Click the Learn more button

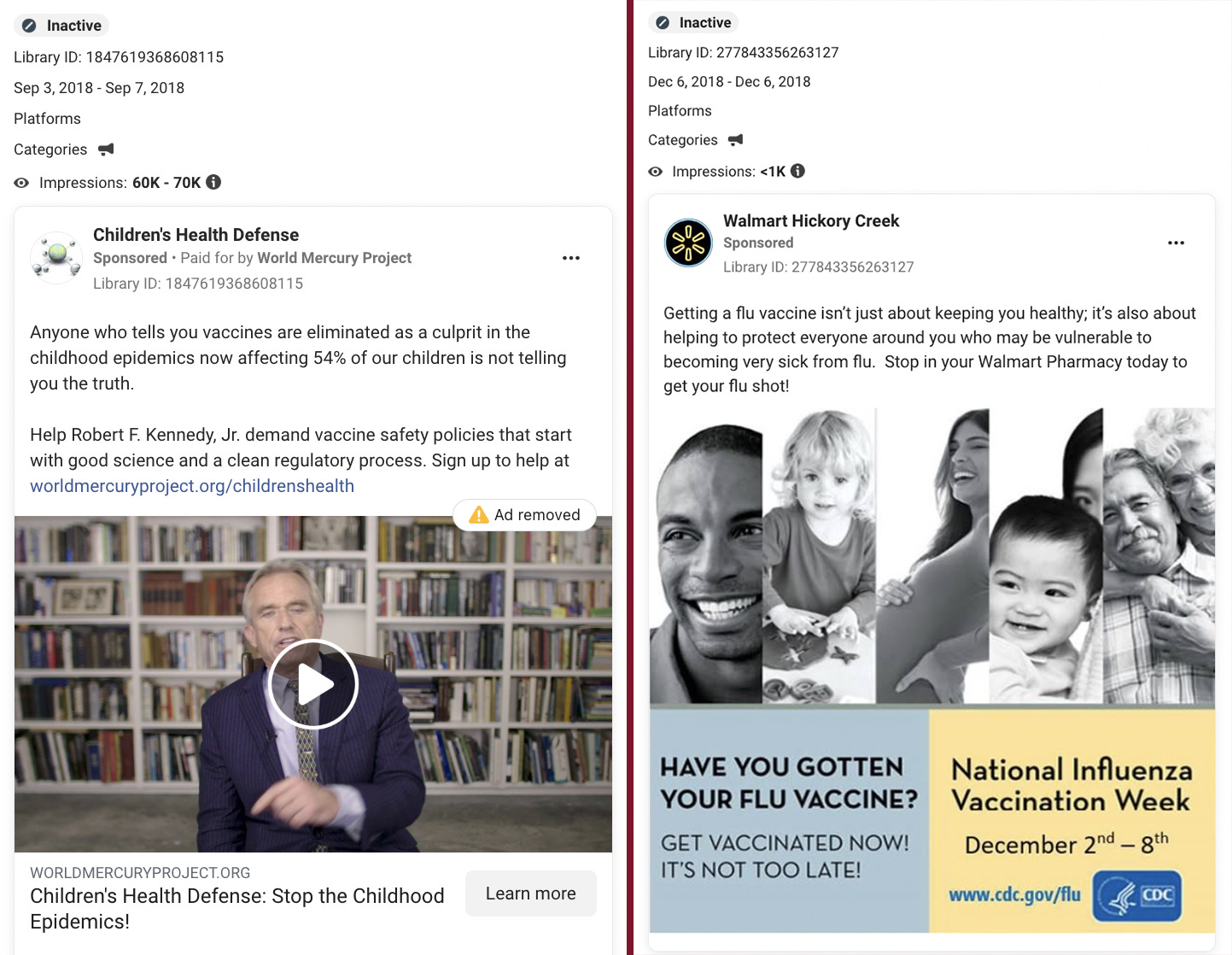(x=531, y=893)
